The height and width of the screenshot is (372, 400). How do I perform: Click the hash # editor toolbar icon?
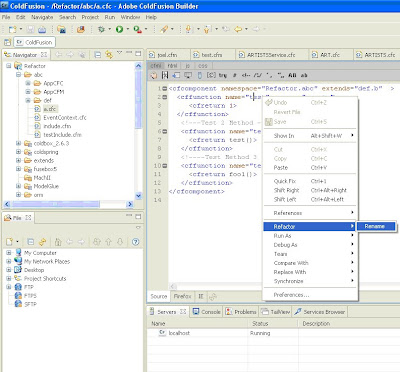tap(235, 75)
